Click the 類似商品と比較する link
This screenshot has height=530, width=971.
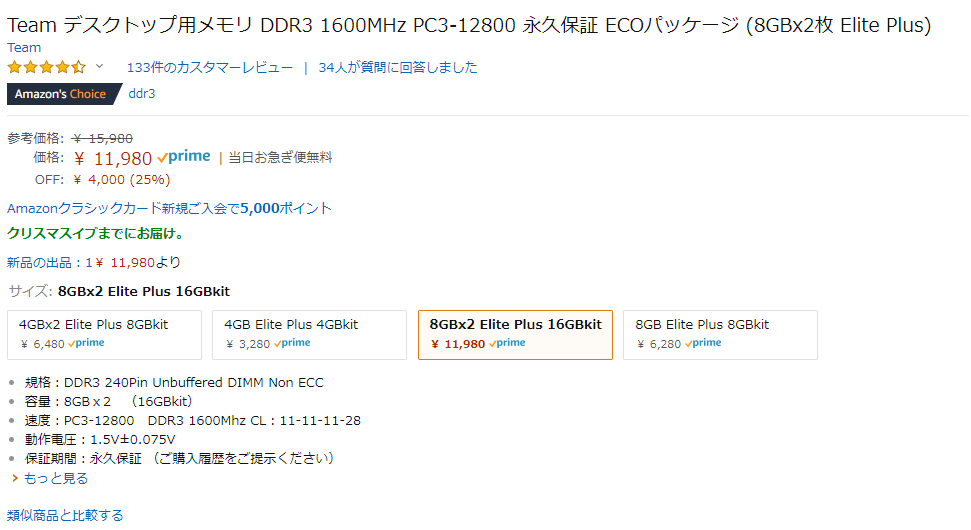coord(65,515)
